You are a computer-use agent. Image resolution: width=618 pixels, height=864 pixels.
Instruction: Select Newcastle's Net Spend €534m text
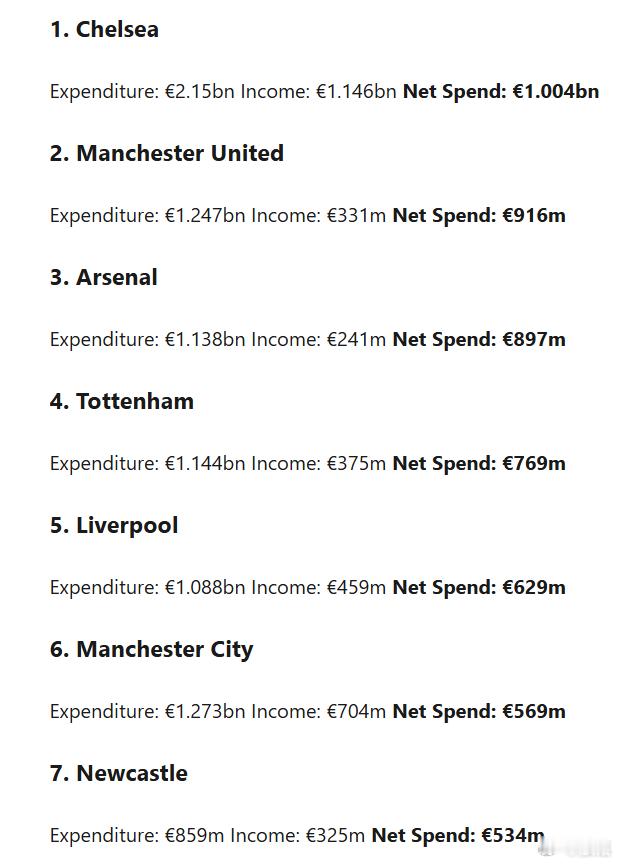point(458,835)
